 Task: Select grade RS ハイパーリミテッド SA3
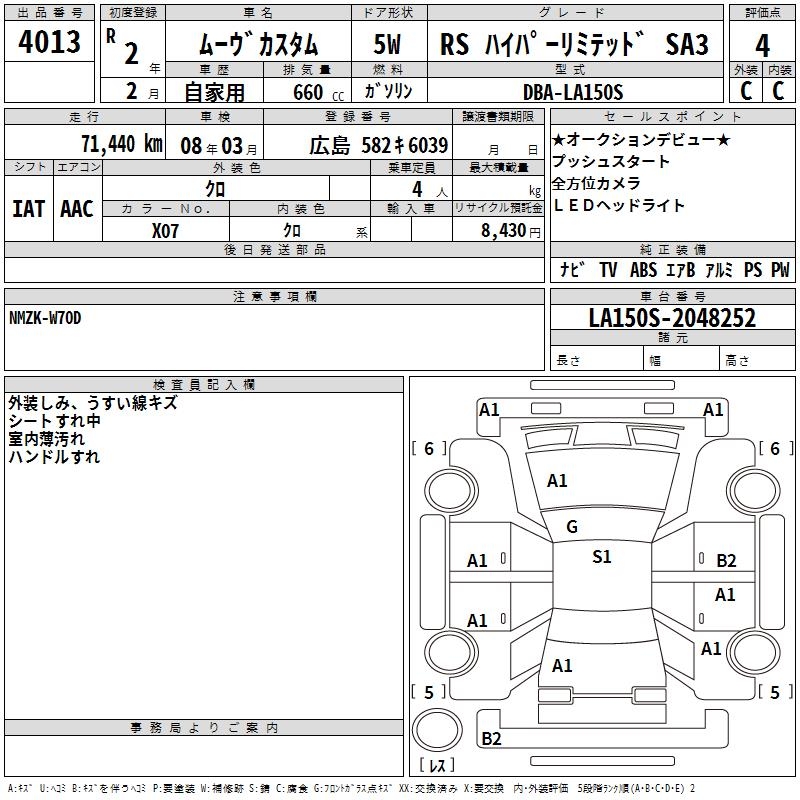click(x=574, y=44)
